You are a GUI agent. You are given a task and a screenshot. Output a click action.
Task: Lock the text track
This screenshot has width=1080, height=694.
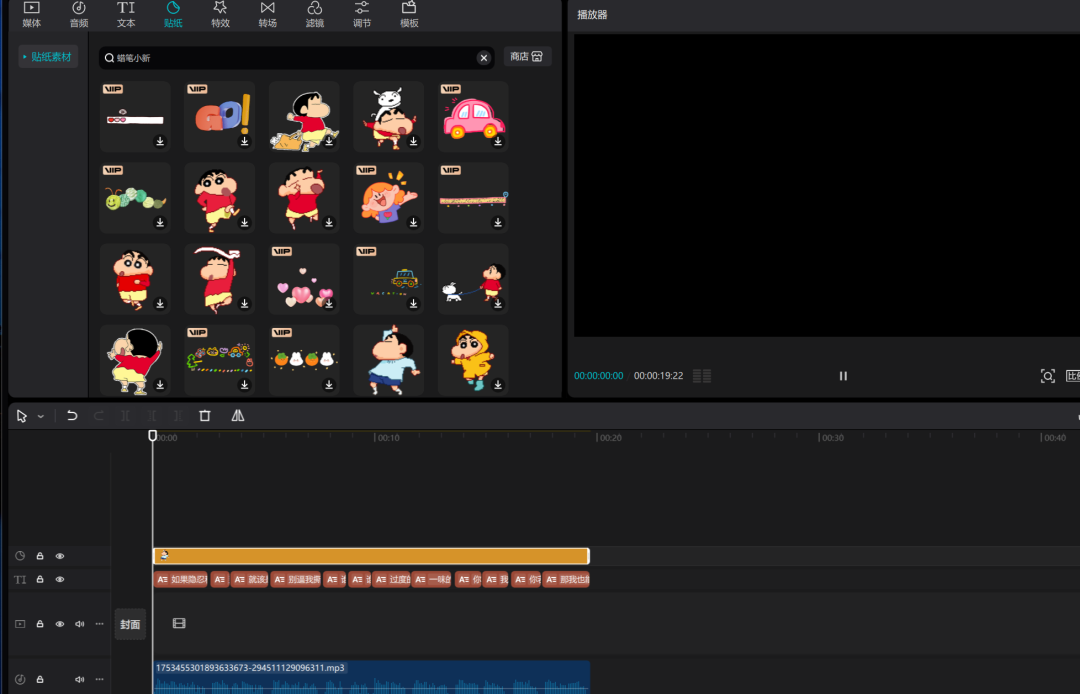point(40,579)
